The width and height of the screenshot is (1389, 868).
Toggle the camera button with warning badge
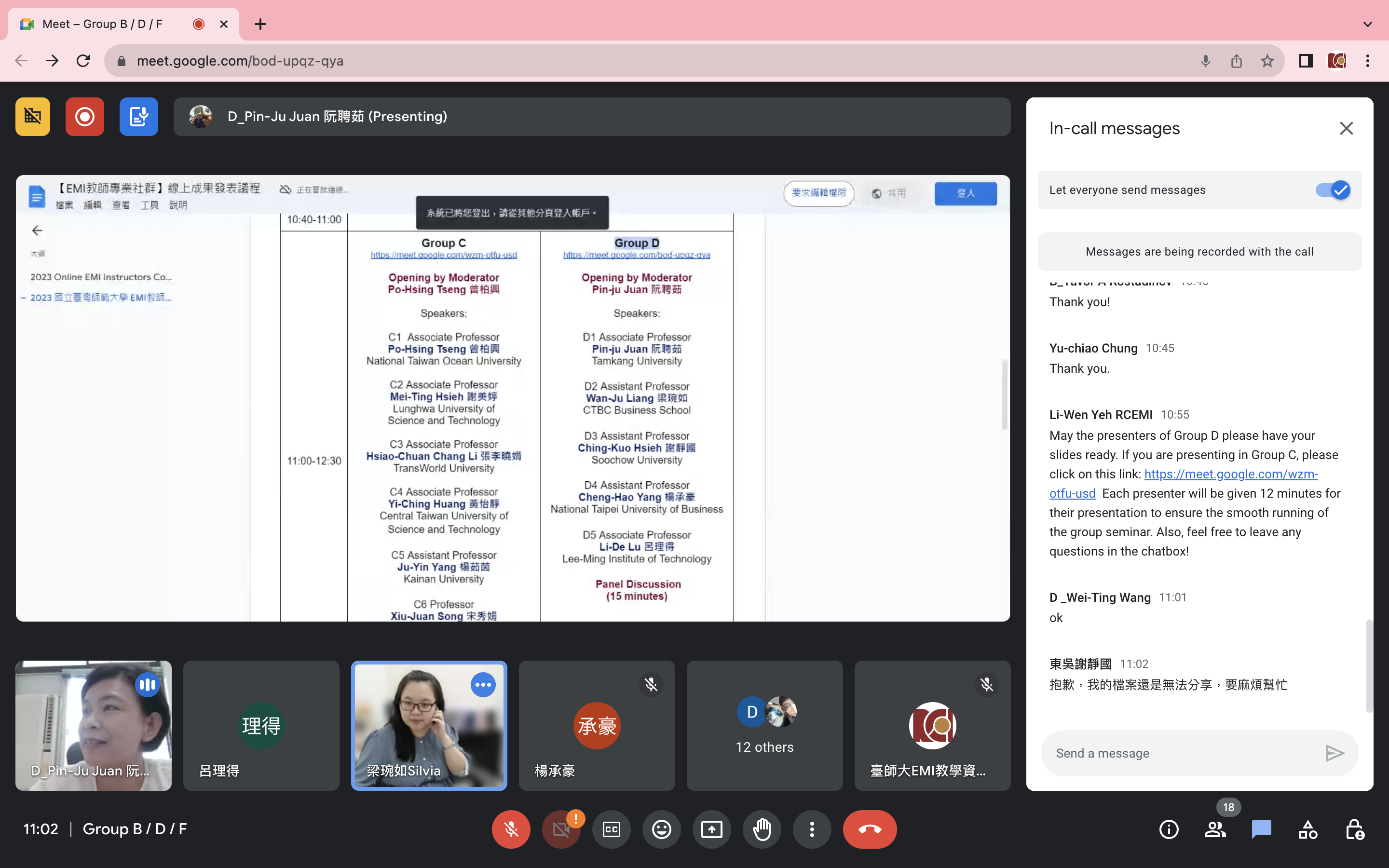pyautogui.click(x=561, y=829)
